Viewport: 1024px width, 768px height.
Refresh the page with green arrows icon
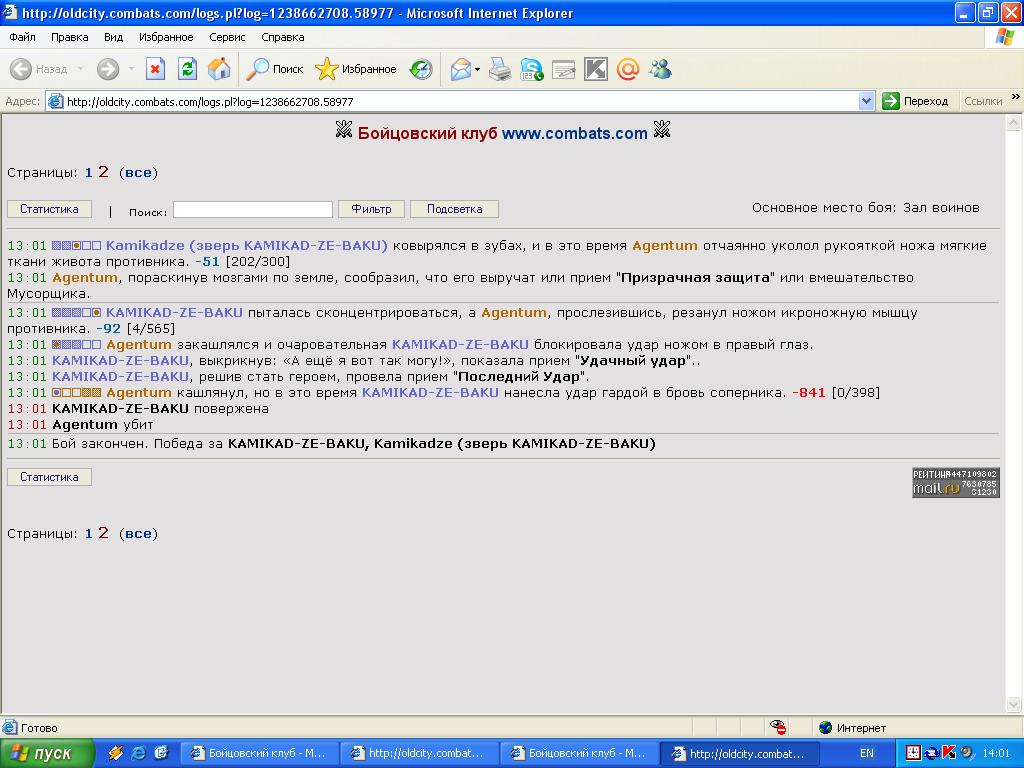tap(187, 69)
